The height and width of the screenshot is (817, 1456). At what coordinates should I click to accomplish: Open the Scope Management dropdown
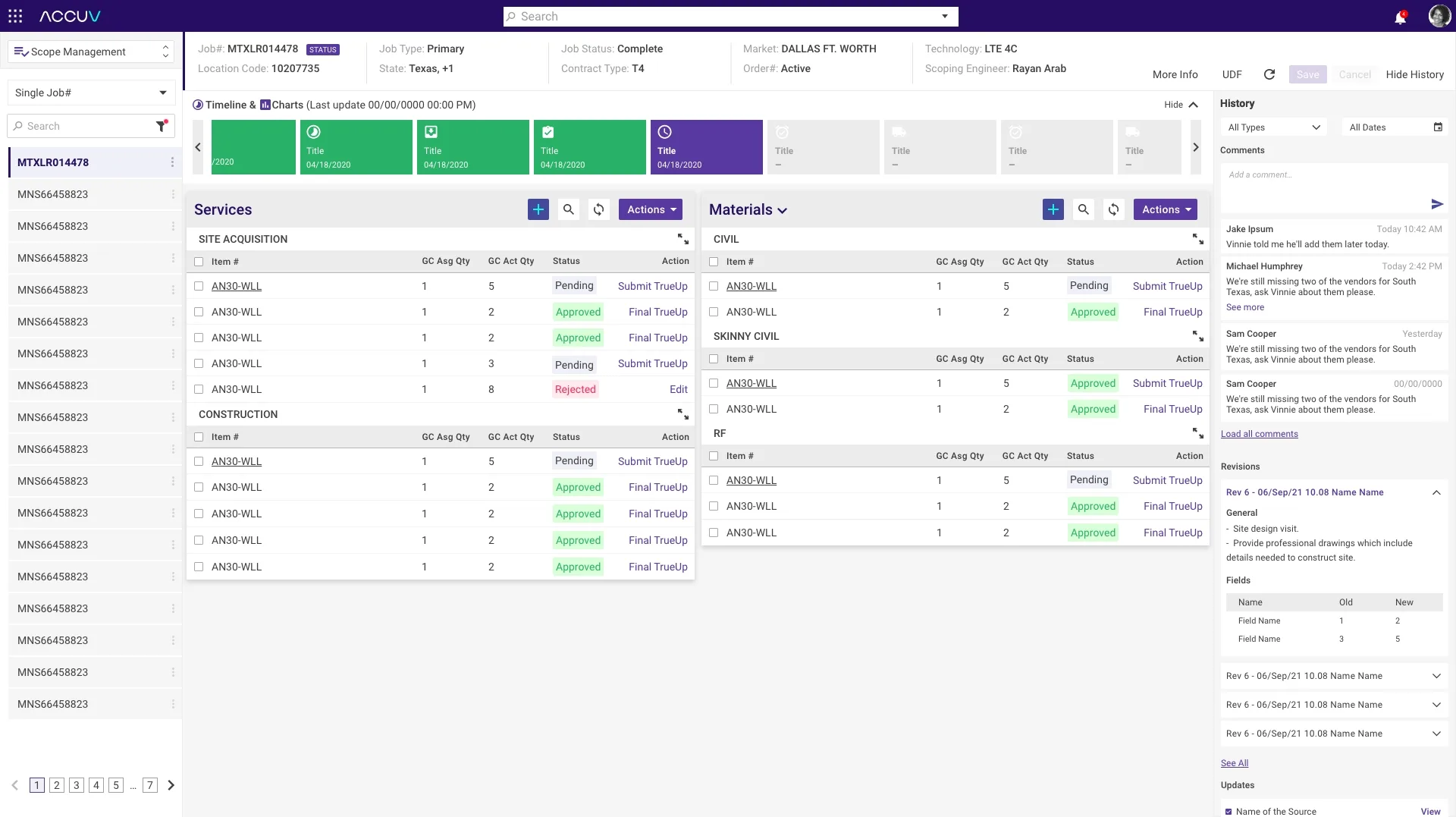[91, 52]
